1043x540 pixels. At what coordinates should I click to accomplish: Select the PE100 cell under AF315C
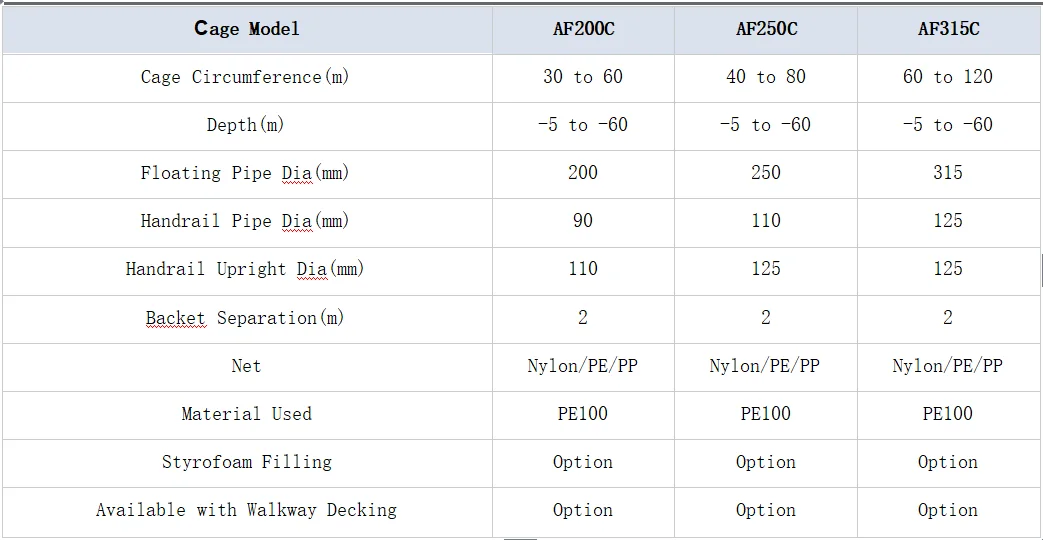pos(948,414)
